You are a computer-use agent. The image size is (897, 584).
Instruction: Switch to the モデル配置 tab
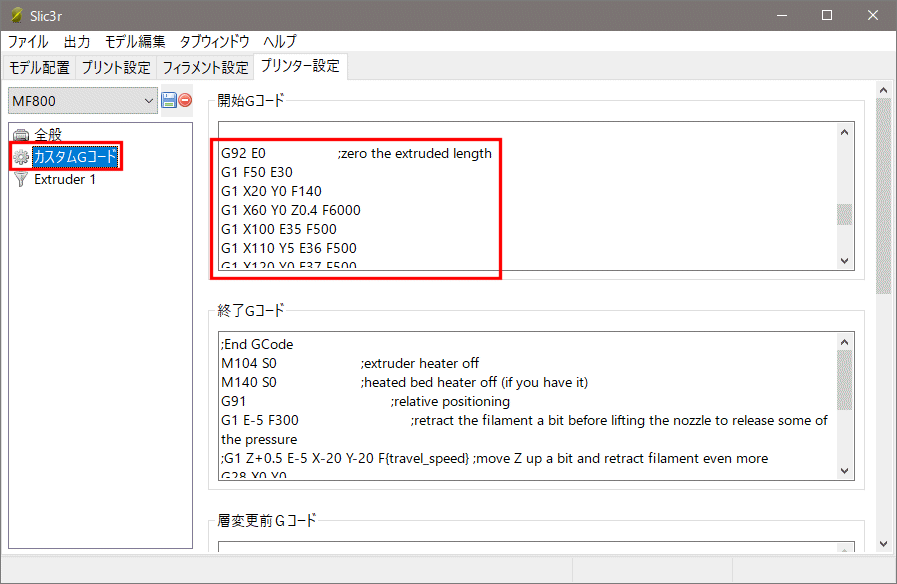tap(40, 68)
